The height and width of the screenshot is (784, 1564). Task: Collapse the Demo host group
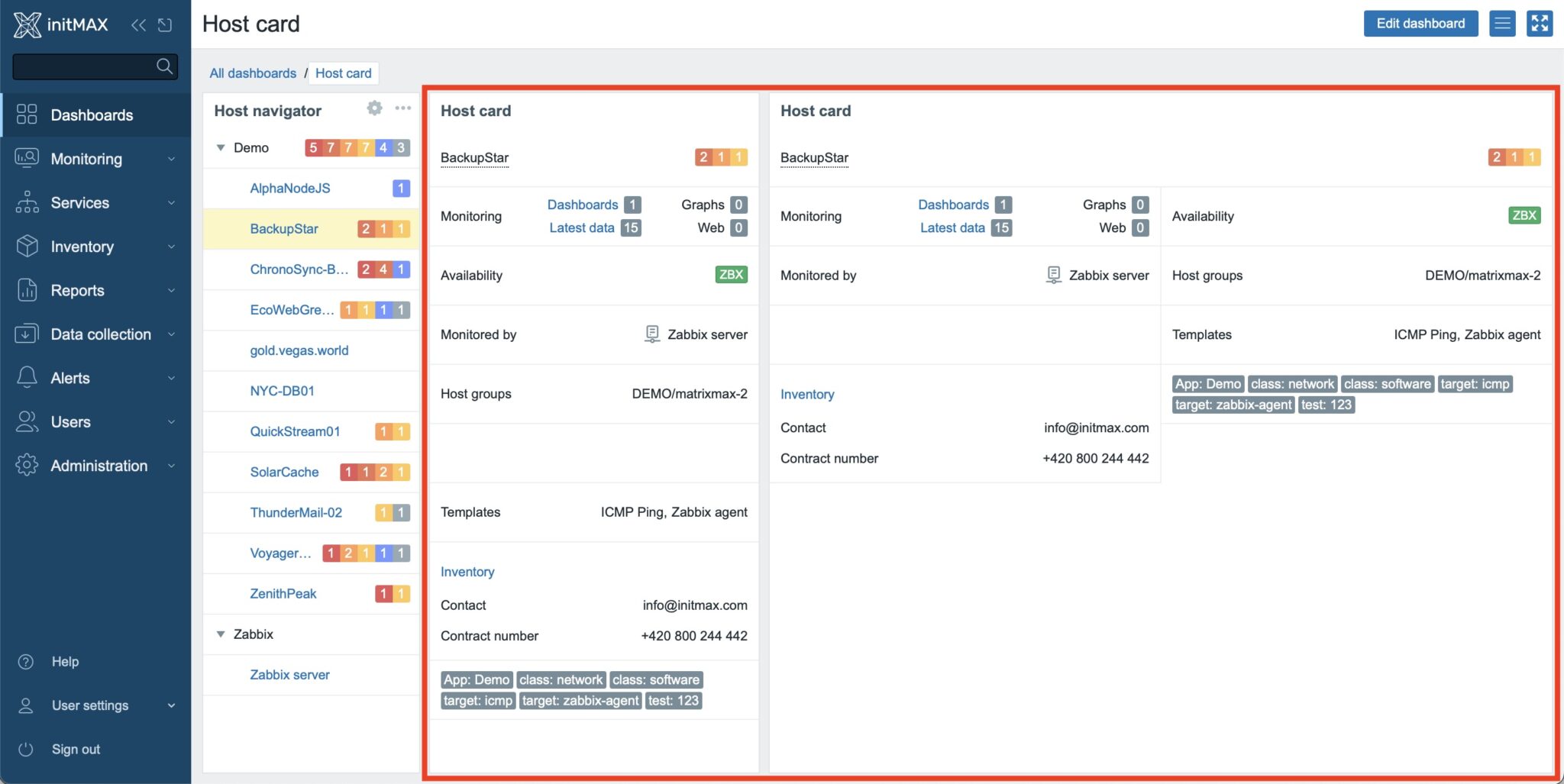[x=221, y=147]
